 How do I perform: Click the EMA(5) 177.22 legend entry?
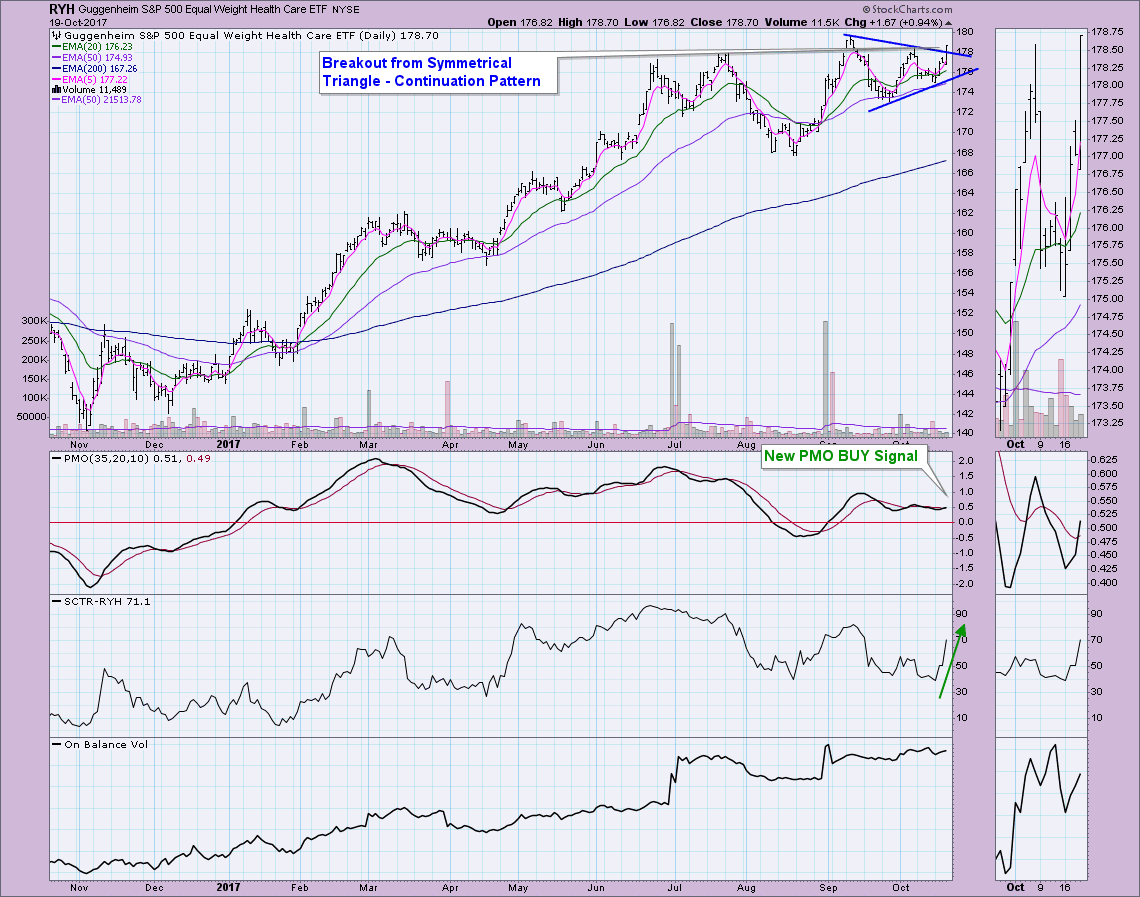coord(96,78)
